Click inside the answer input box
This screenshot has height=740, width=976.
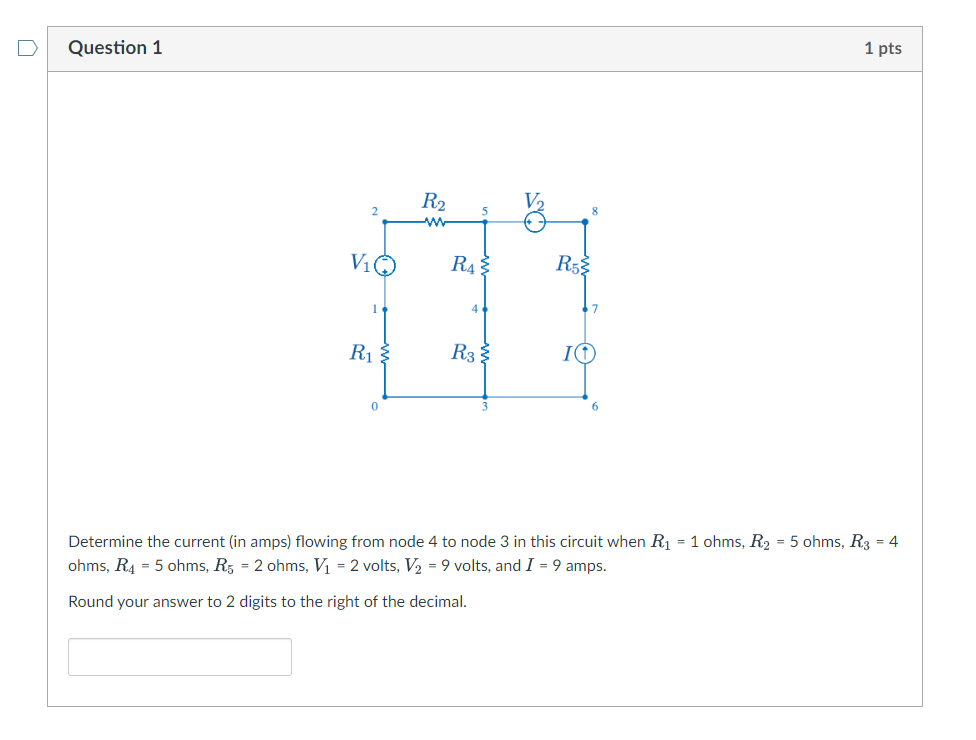coord(179,656)
